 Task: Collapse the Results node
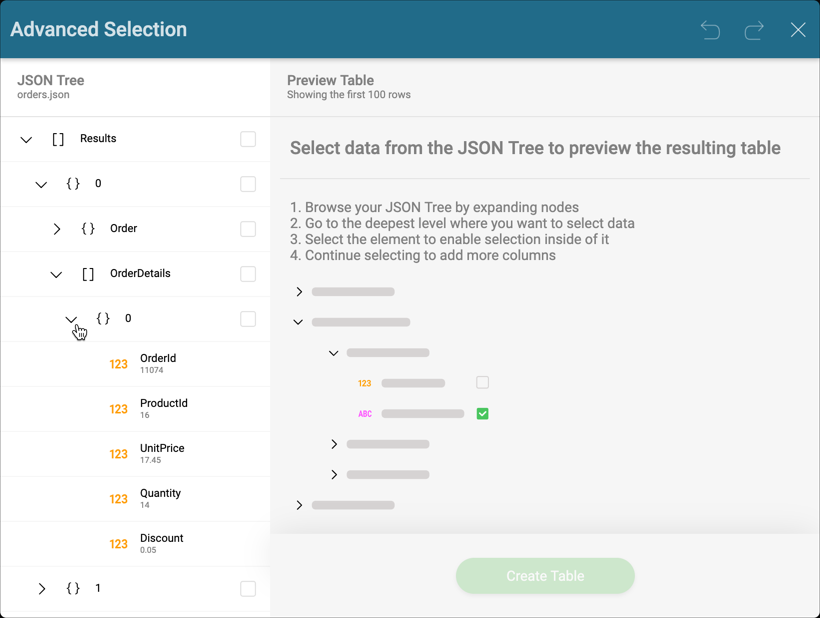tap(26, 140)
